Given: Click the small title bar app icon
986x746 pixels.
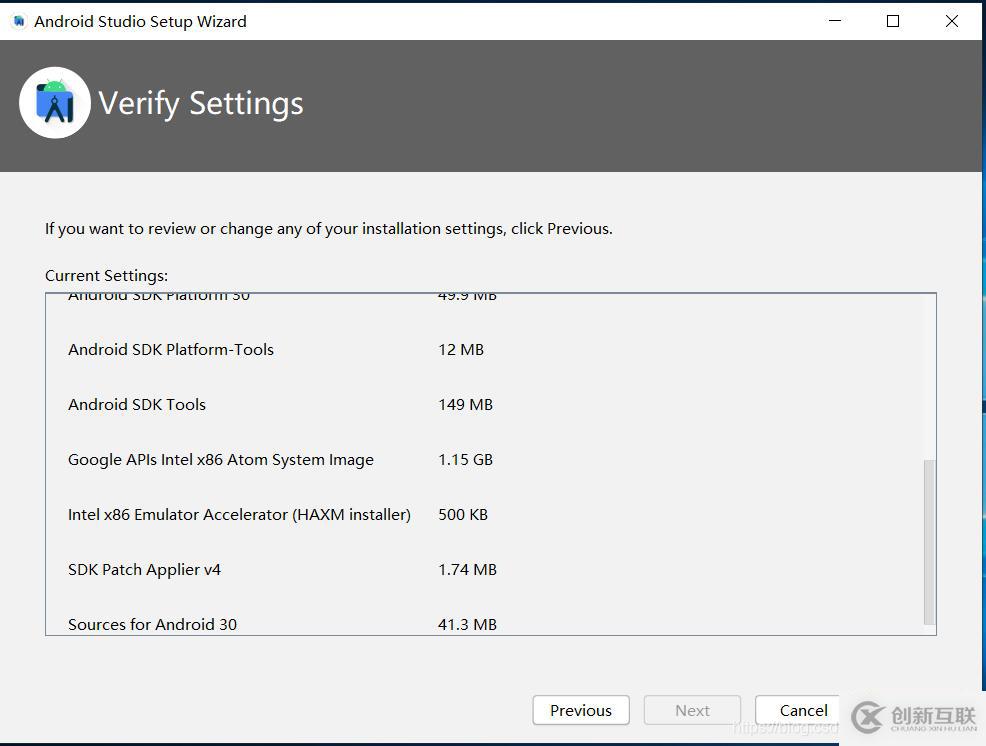Looking at the screenshot, I should [18, 21].
